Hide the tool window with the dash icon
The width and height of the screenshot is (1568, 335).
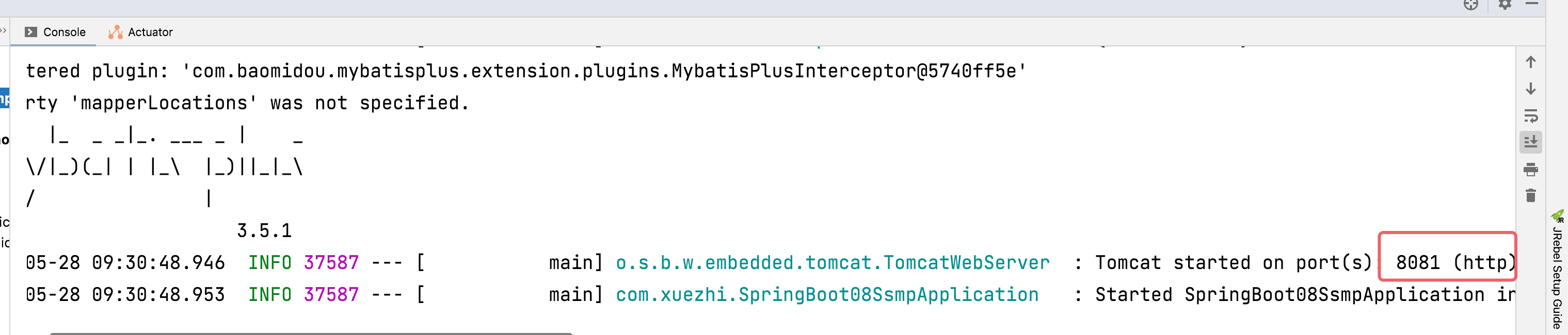[x=1532, y=4]
